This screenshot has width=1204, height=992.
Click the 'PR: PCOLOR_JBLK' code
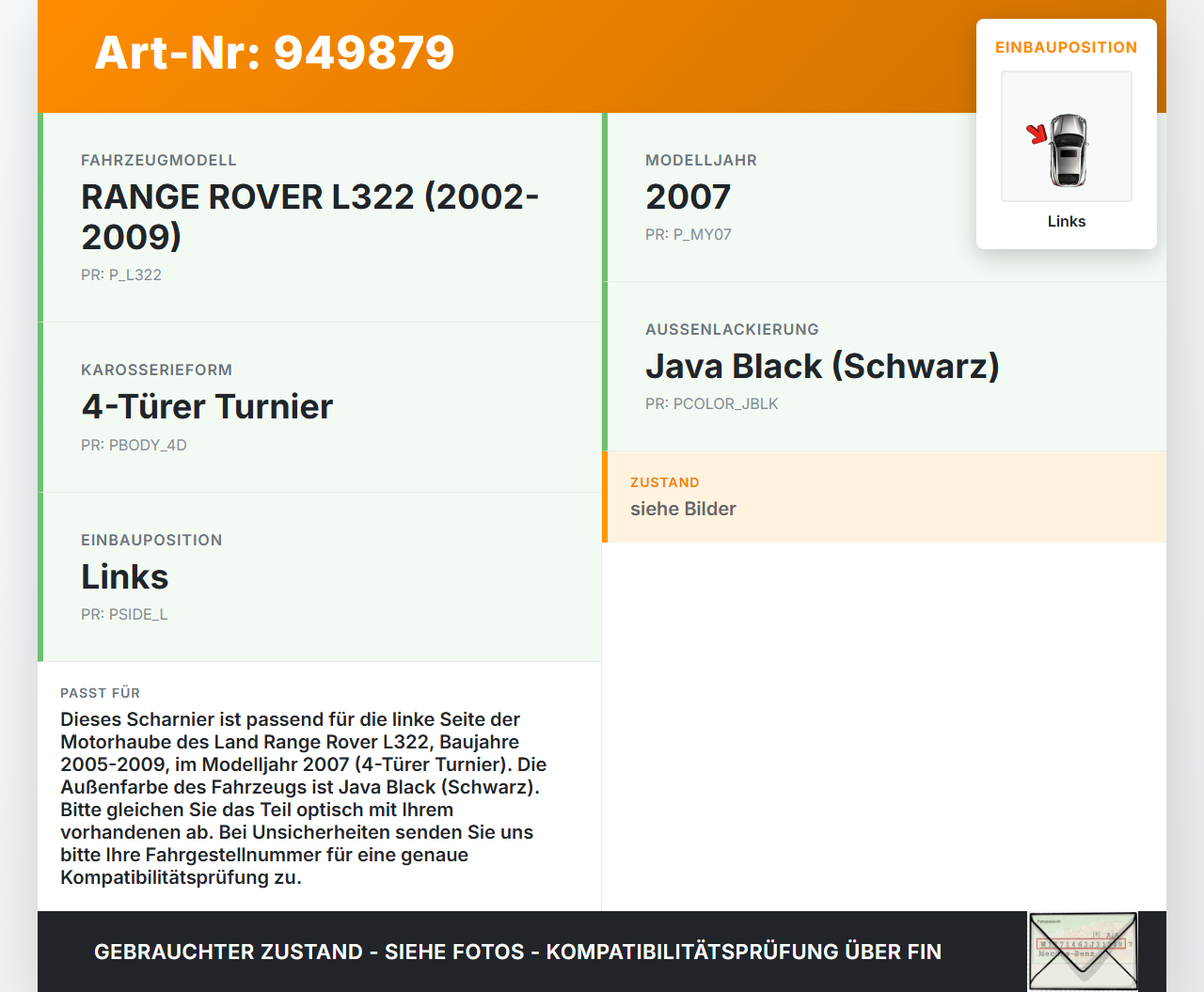pos(712,403)
